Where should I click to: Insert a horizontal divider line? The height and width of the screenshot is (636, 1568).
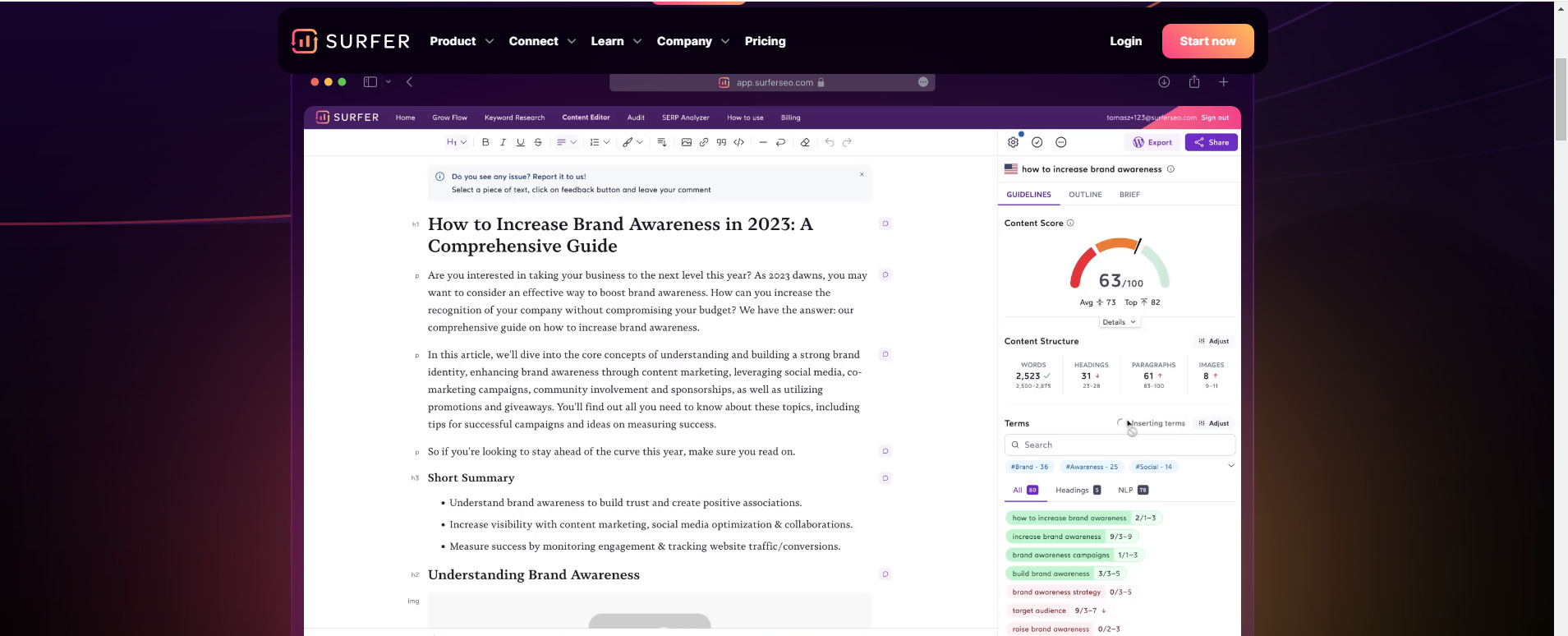[x=763, y=142]
